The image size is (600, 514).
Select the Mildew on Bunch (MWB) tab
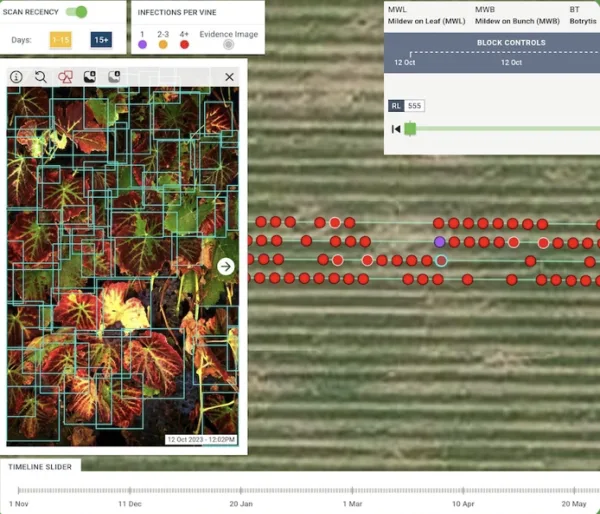[517, 15]
